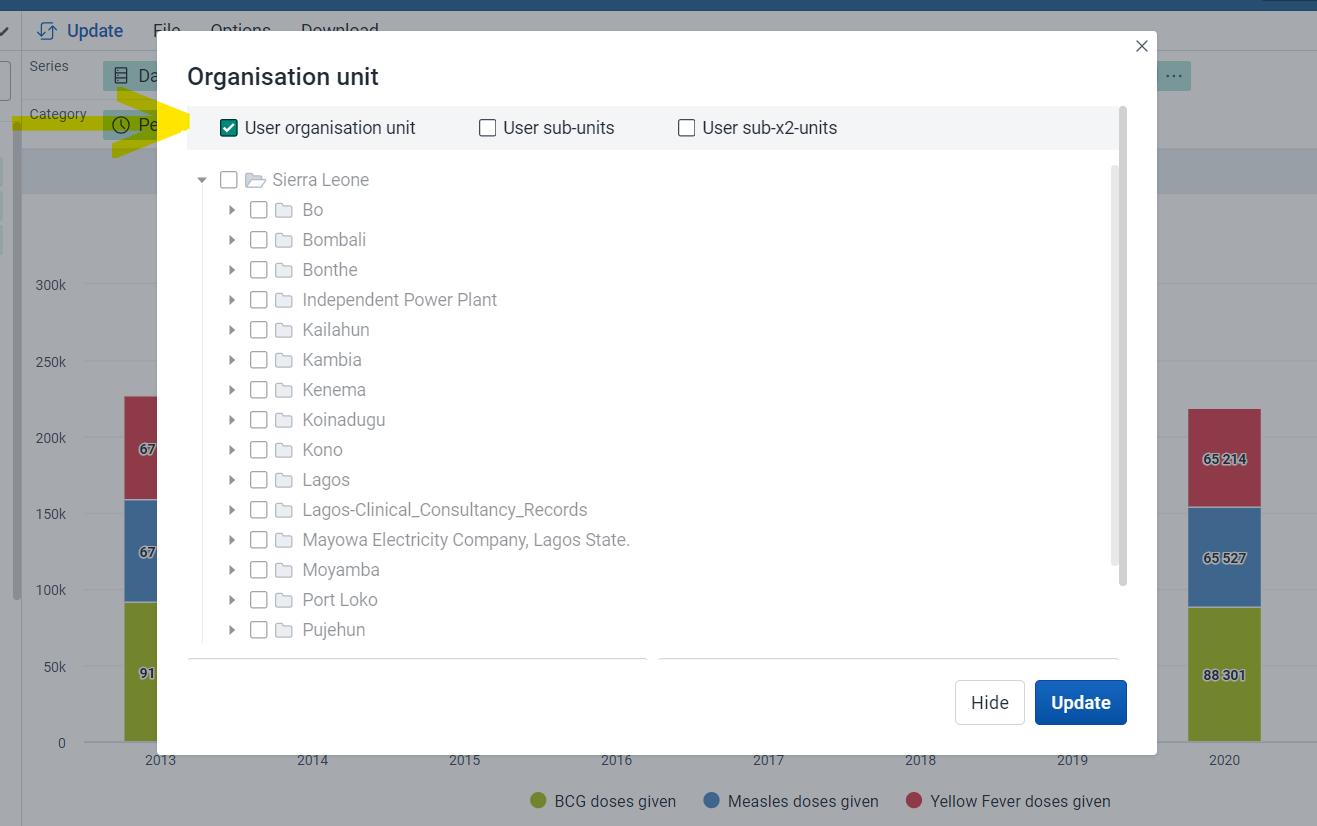Click the Port Loko folder icon
The image size is (1317, 826).
(284, 600)
